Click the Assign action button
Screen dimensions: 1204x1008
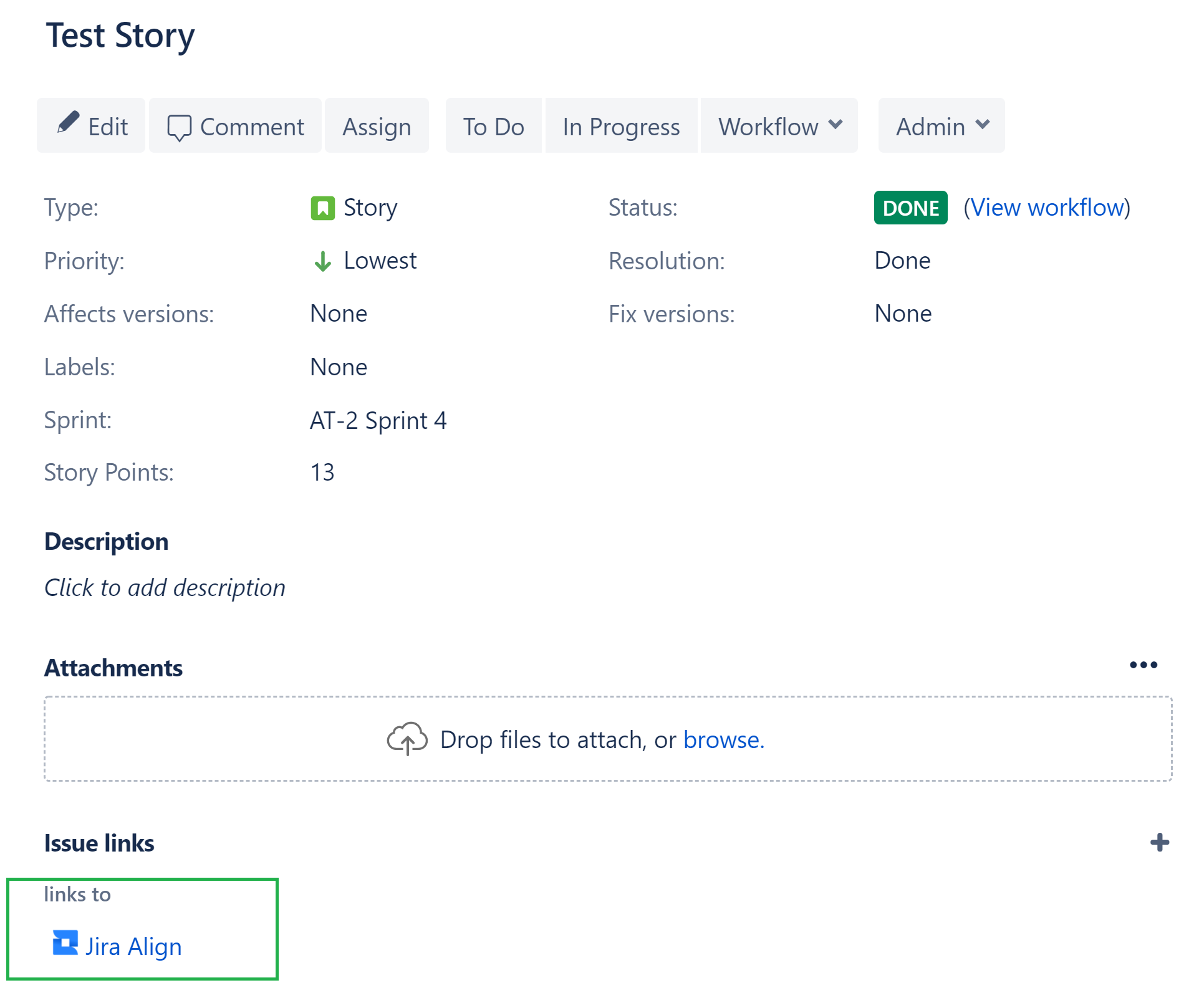coord(377,125)
